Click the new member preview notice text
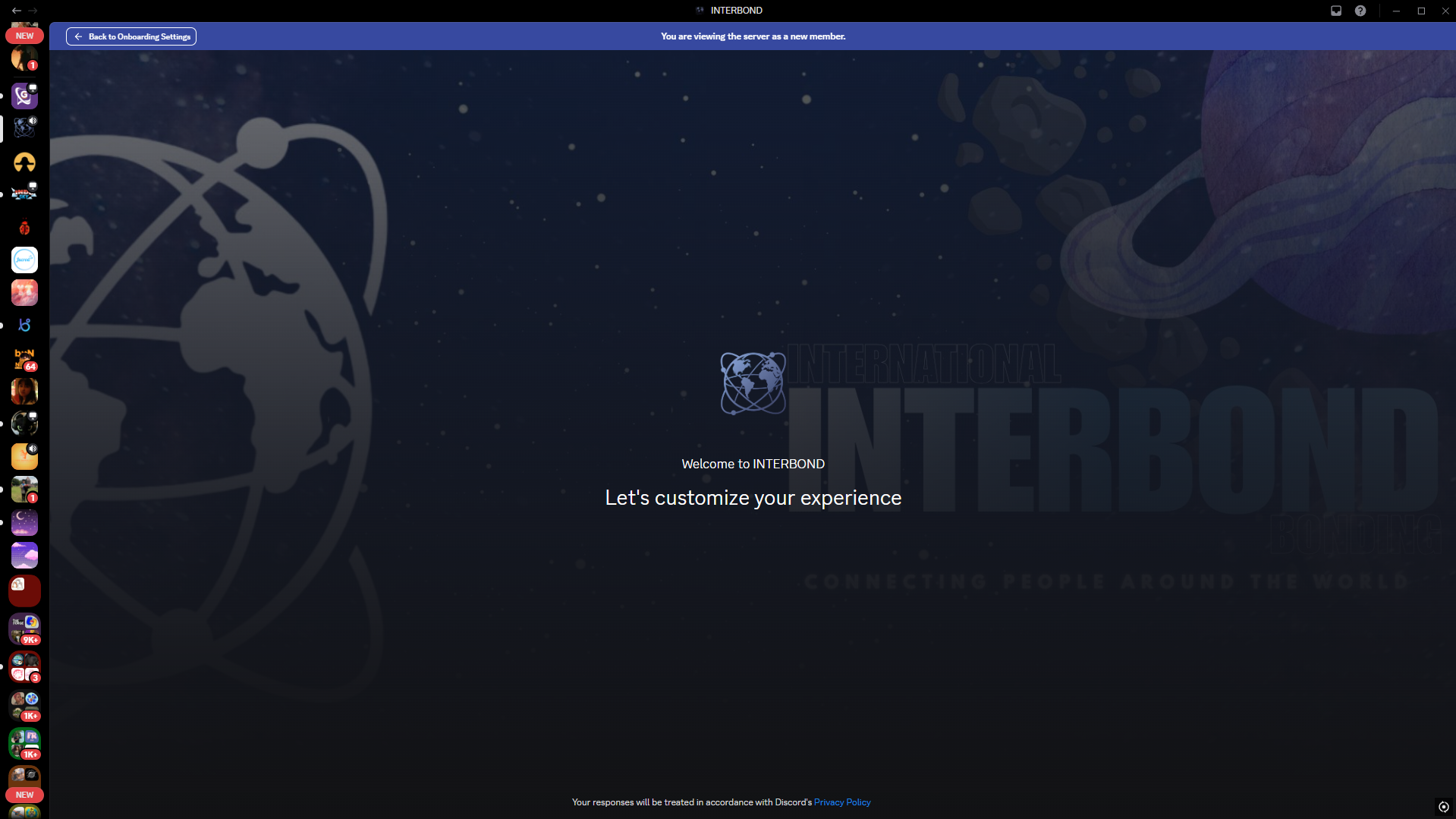 click(753, 36)
